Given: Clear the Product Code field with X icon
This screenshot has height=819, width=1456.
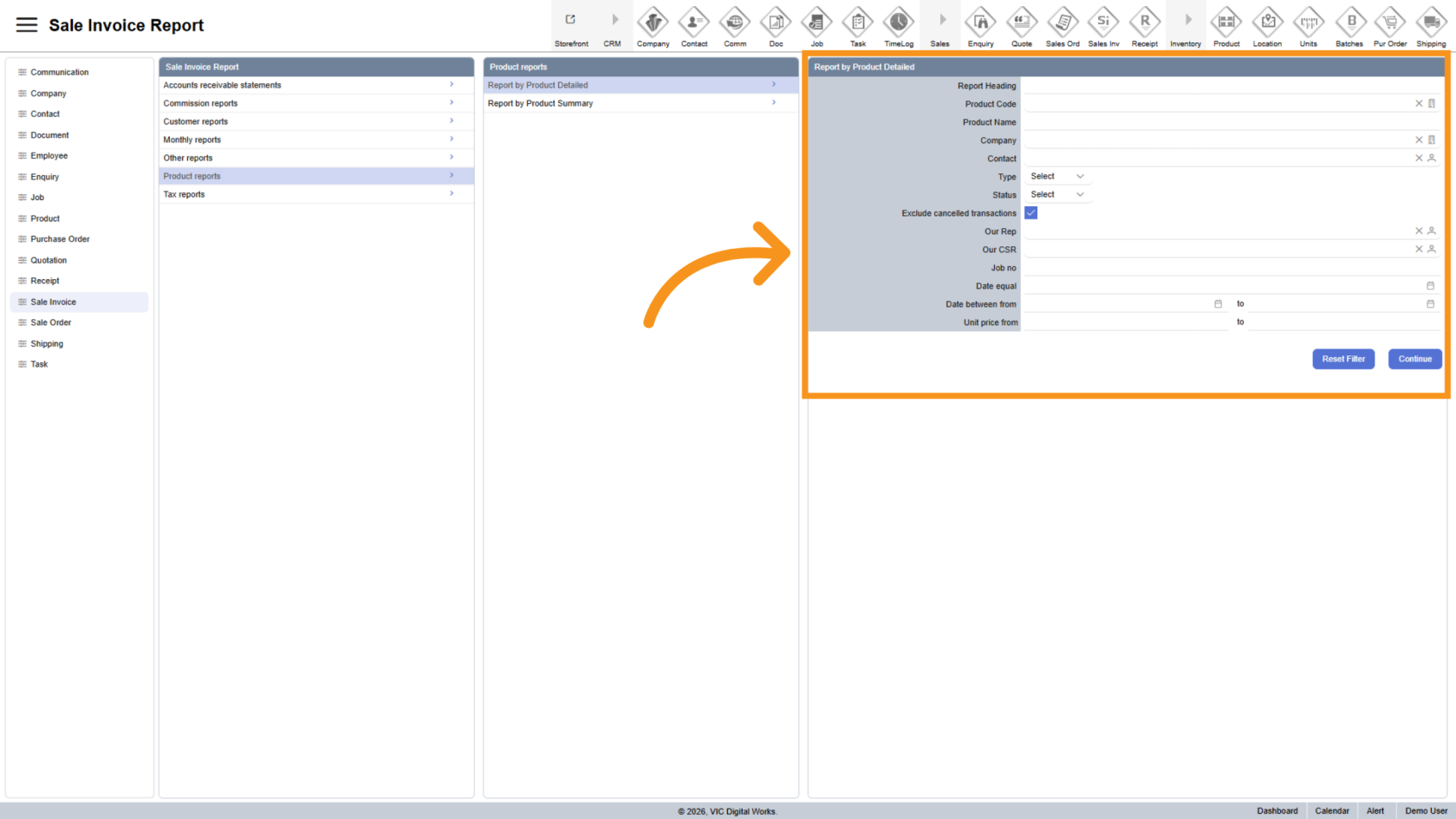Looking at the screenshot, I should coord(1419,104).
